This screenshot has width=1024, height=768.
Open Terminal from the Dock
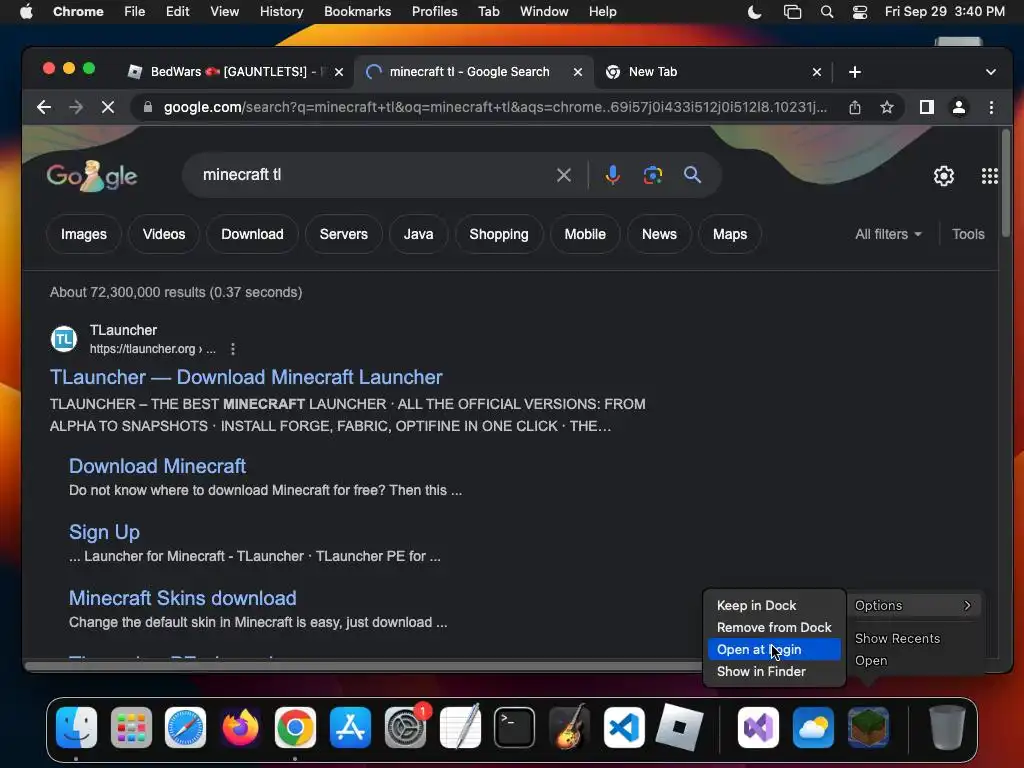(515, 728)
